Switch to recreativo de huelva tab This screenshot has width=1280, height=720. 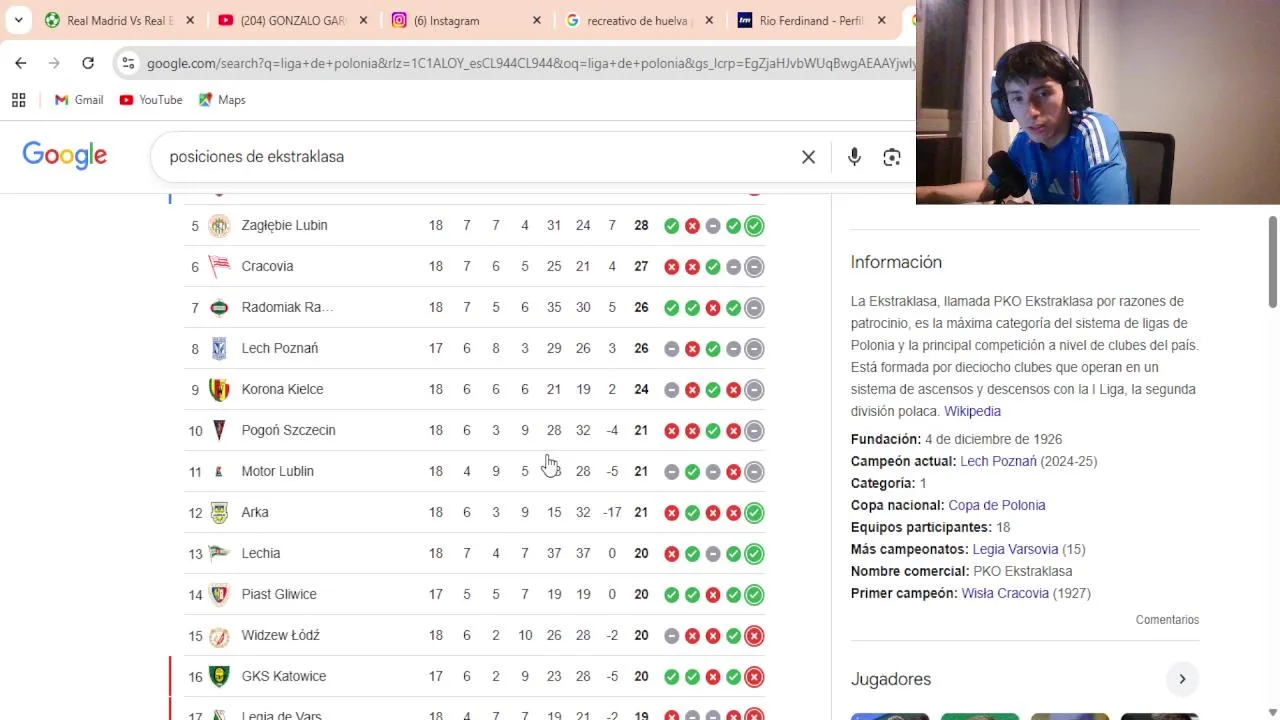point(627,20)
